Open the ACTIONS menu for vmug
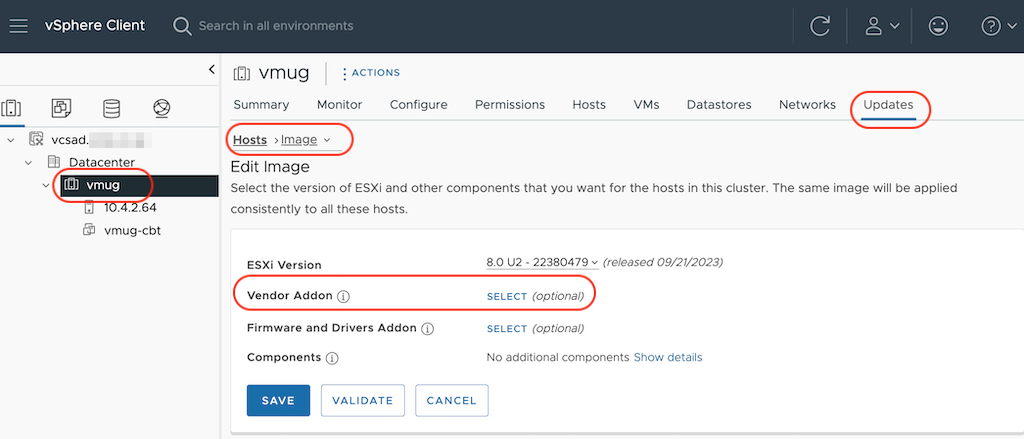1024x439 pixels. pos(370,73)
